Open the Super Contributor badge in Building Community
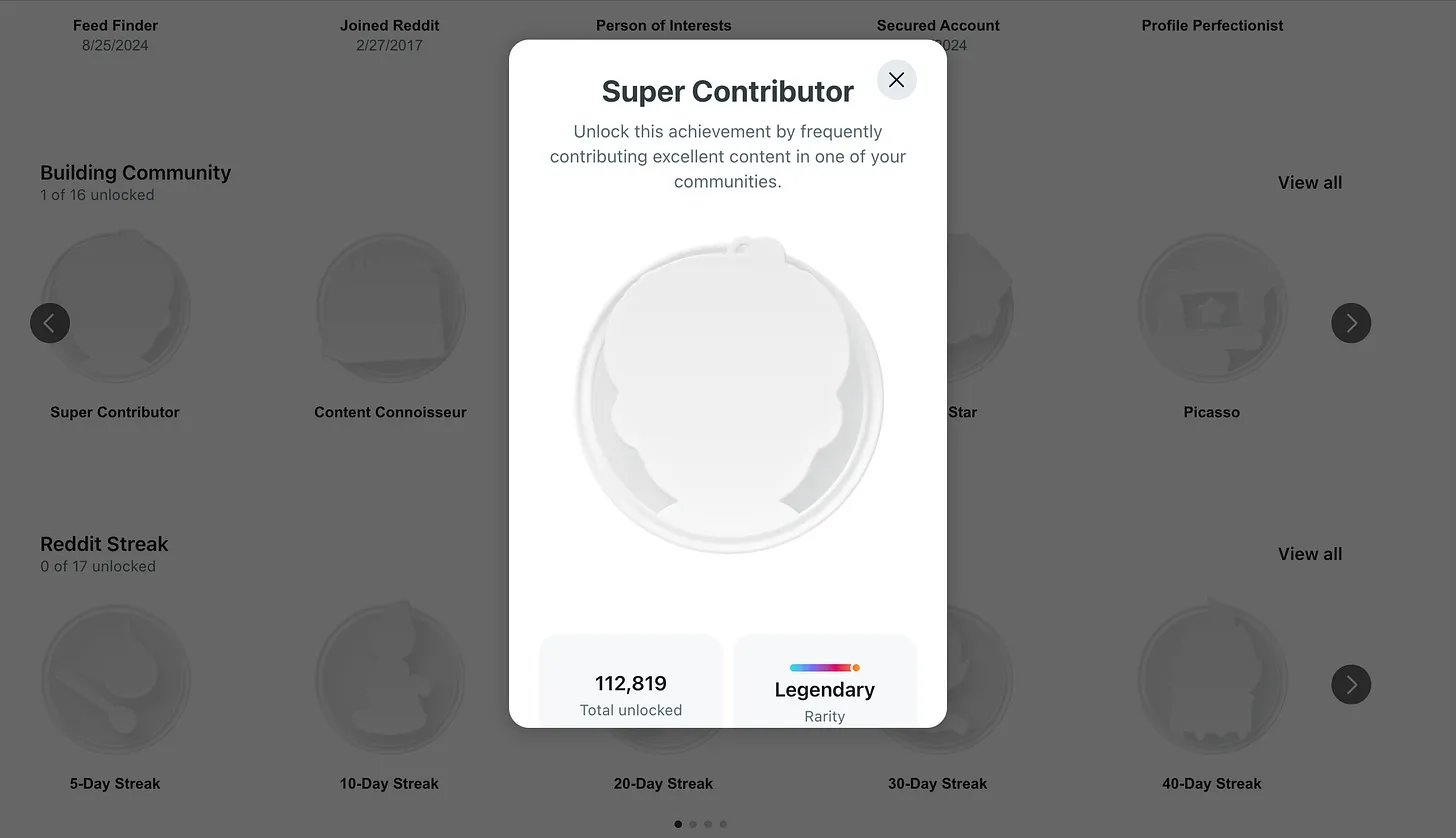This screenshot has height=838, width=1456. click(115, 308)
